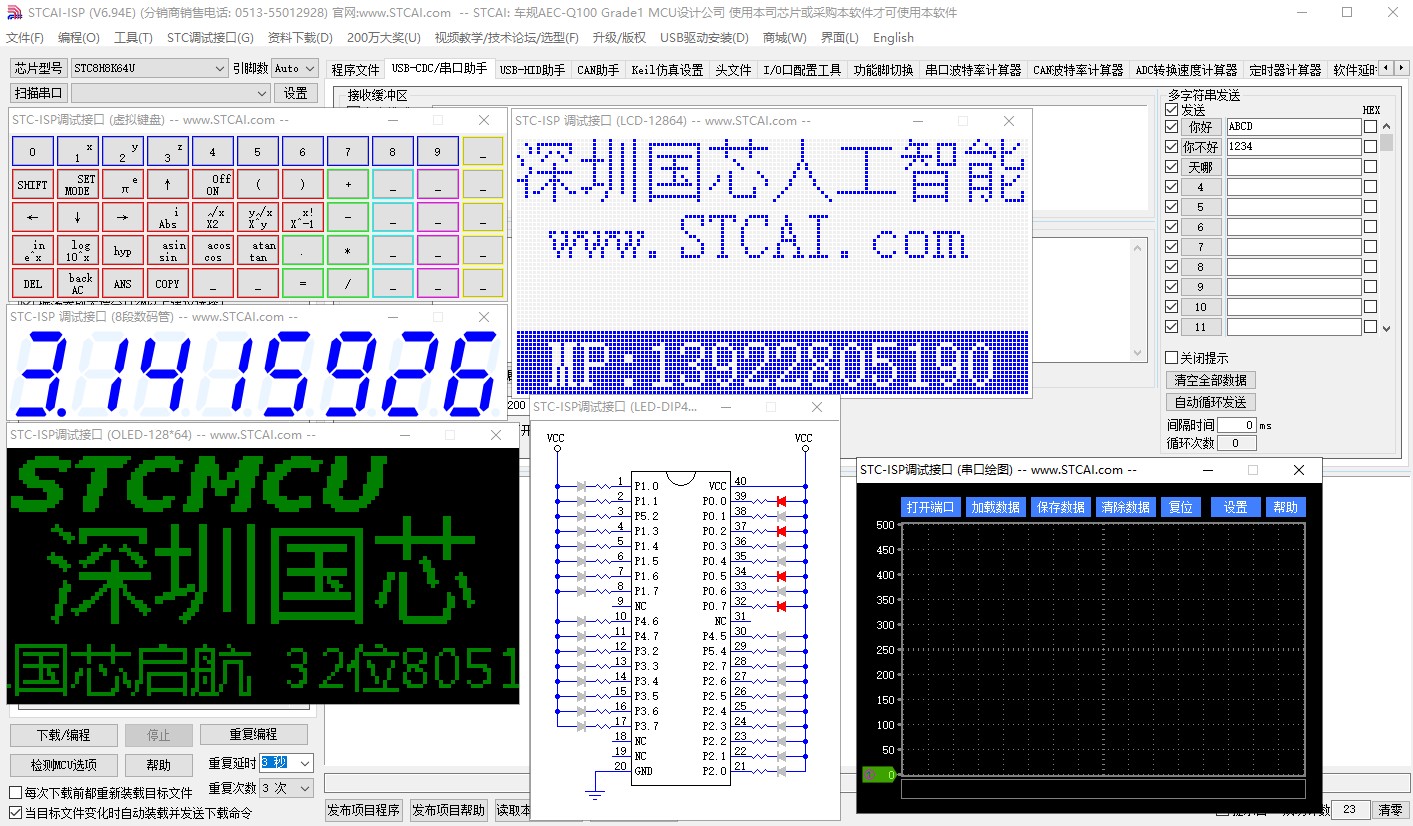
Task: Disable 当目标文件变化时自动装载 option
Action: 15,813
